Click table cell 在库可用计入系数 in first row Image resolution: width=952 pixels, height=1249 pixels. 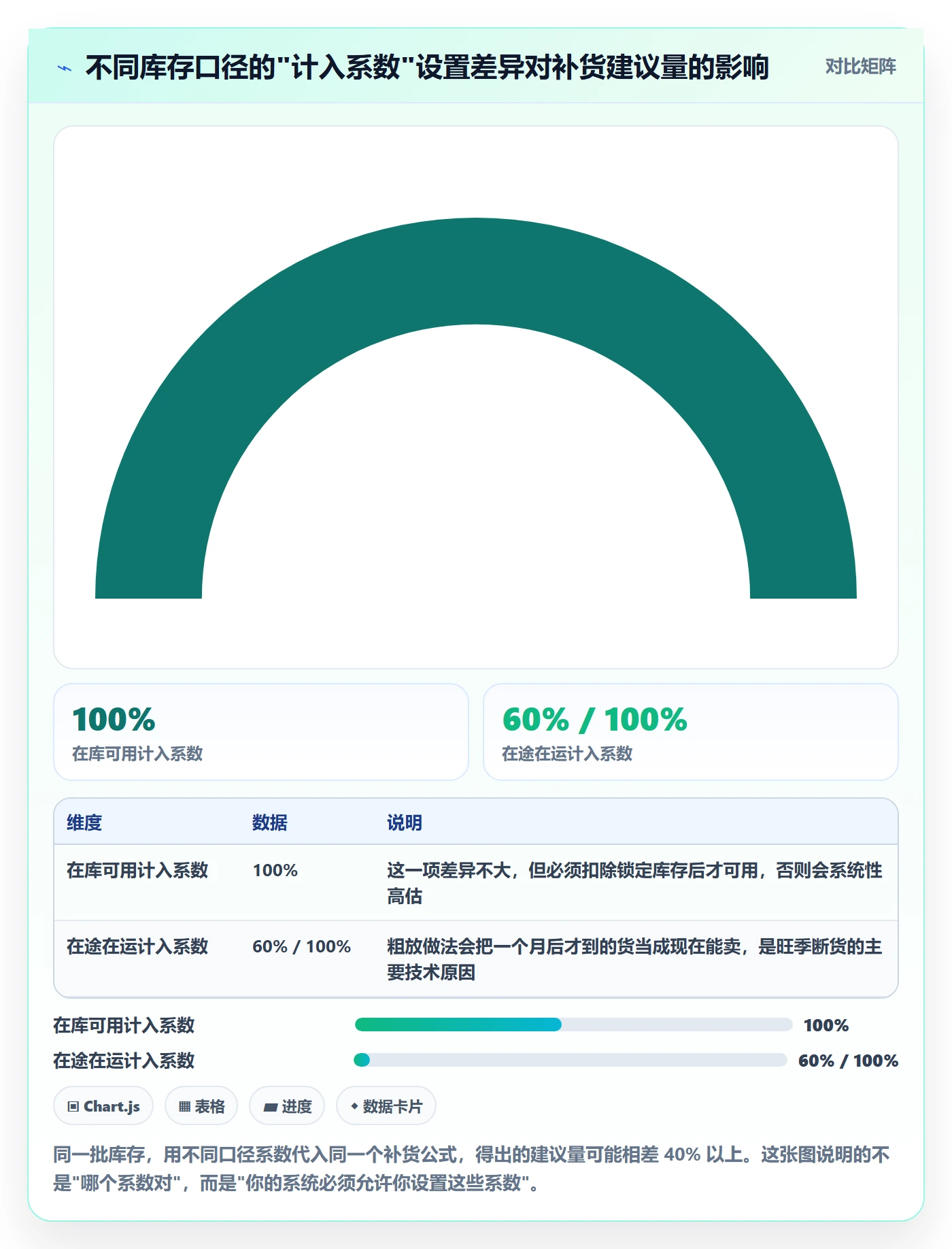coord(137,870)
